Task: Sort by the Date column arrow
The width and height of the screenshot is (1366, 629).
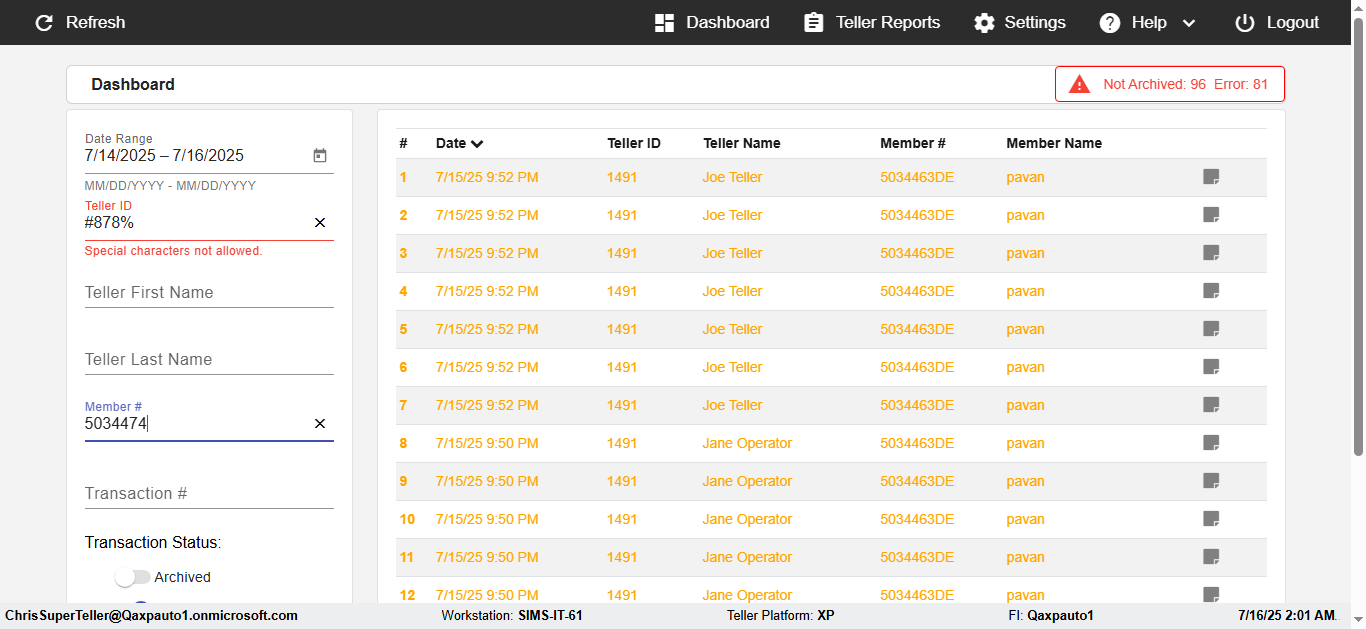Action: tap(477, 144)
